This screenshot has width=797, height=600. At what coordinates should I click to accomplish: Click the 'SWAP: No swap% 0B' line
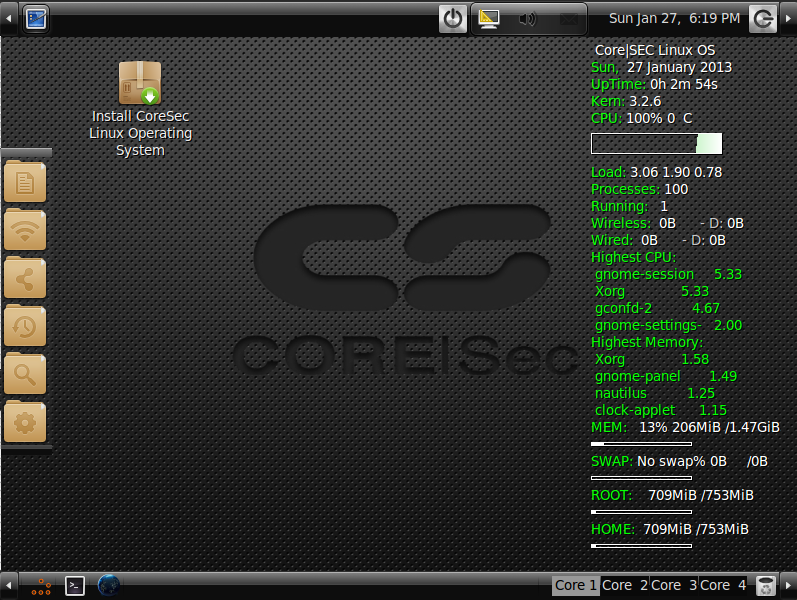[679, 461]
